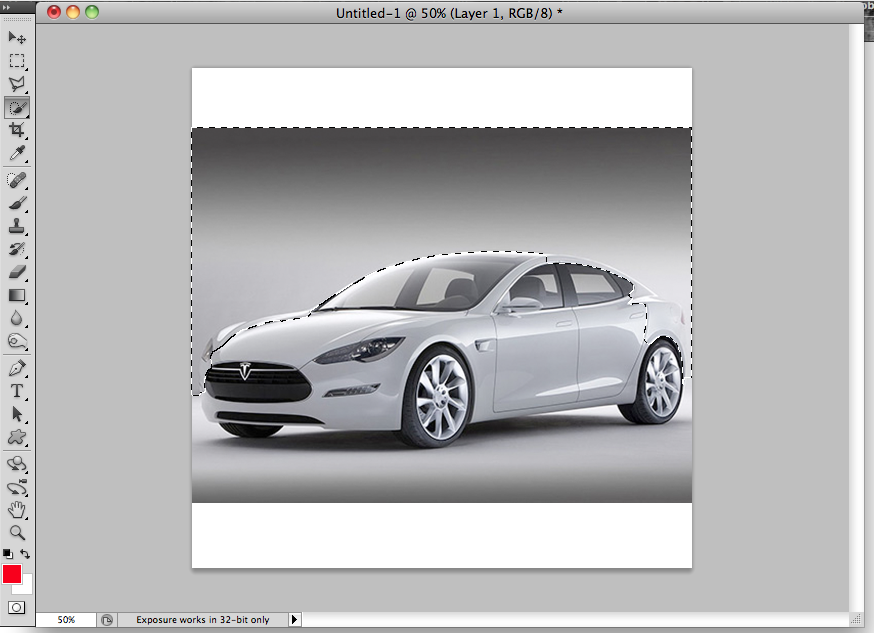Select the 3D Rotate tool
The height and width of the screenshot is (633, 874).
pos(17,464)
